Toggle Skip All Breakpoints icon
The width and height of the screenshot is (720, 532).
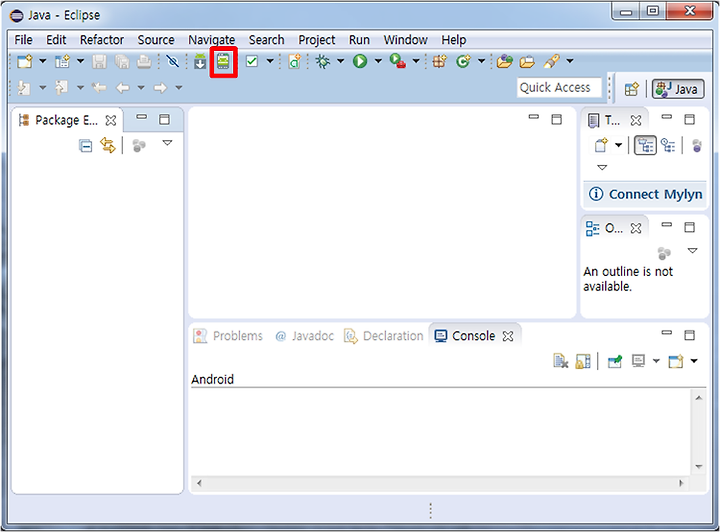point(173,61)
